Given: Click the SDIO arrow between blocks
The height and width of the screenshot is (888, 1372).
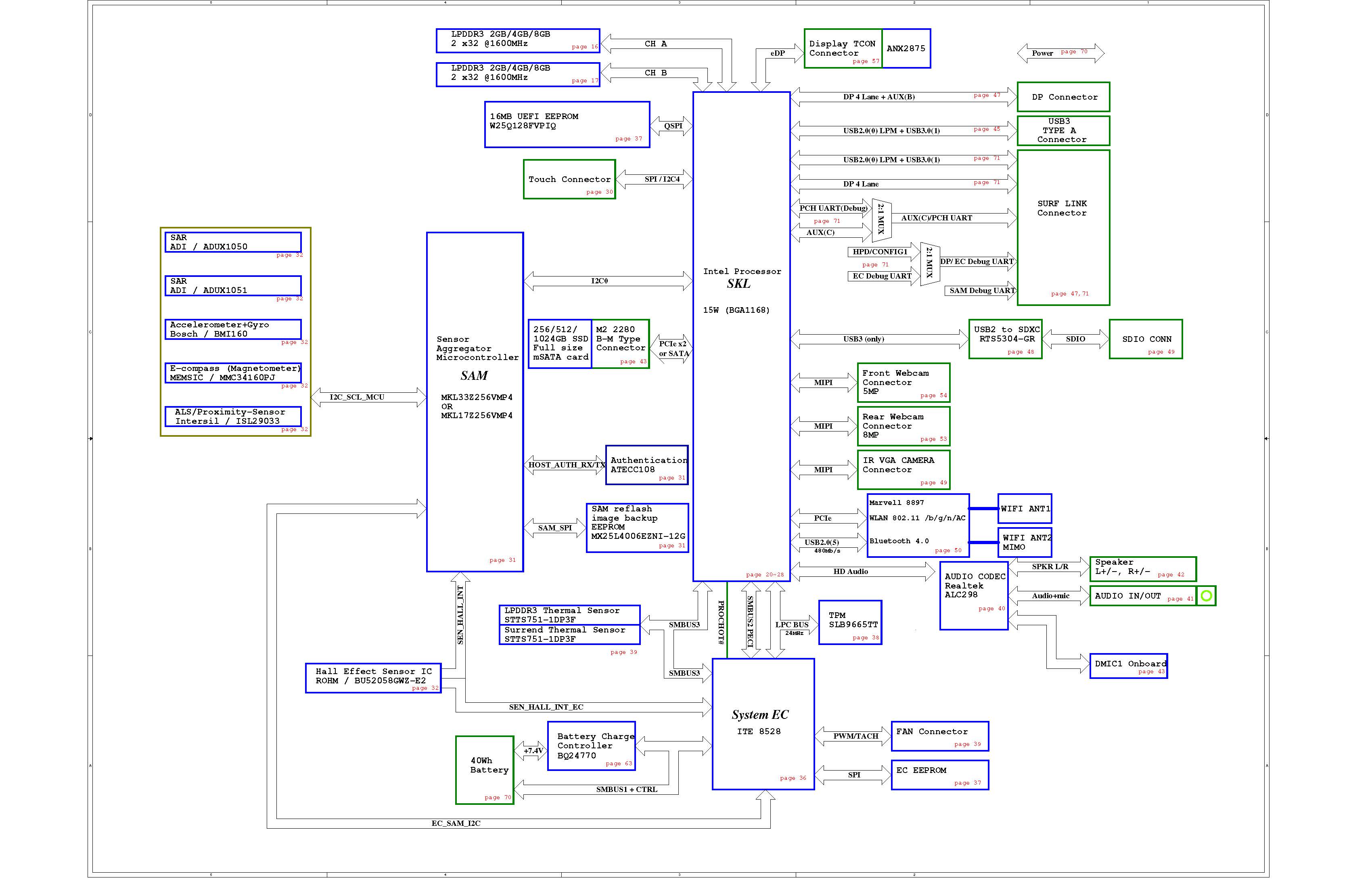Looking at the screenshot, I should point(1075,339).
